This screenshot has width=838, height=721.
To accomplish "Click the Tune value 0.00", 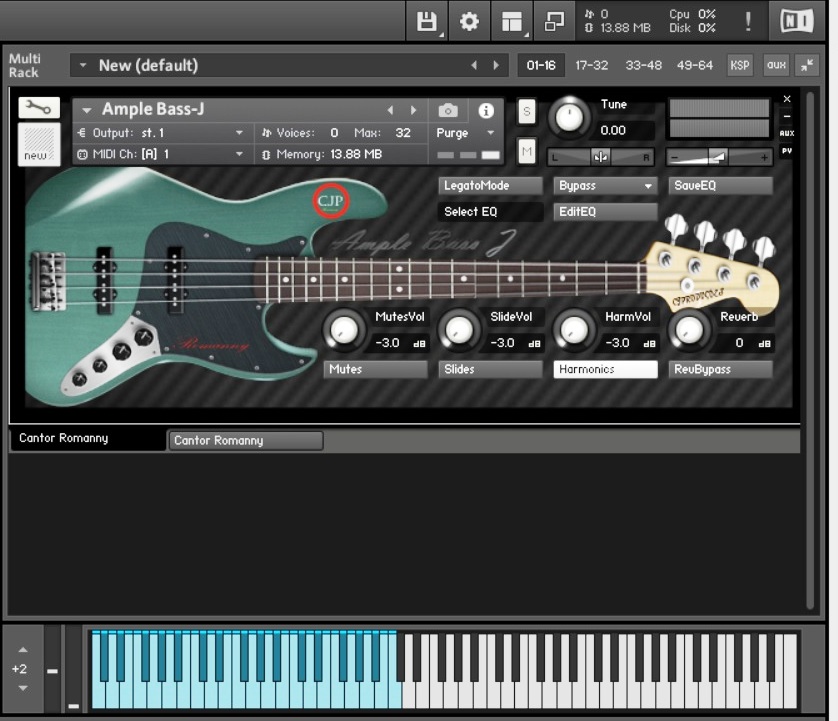I will tap(613, 130).
